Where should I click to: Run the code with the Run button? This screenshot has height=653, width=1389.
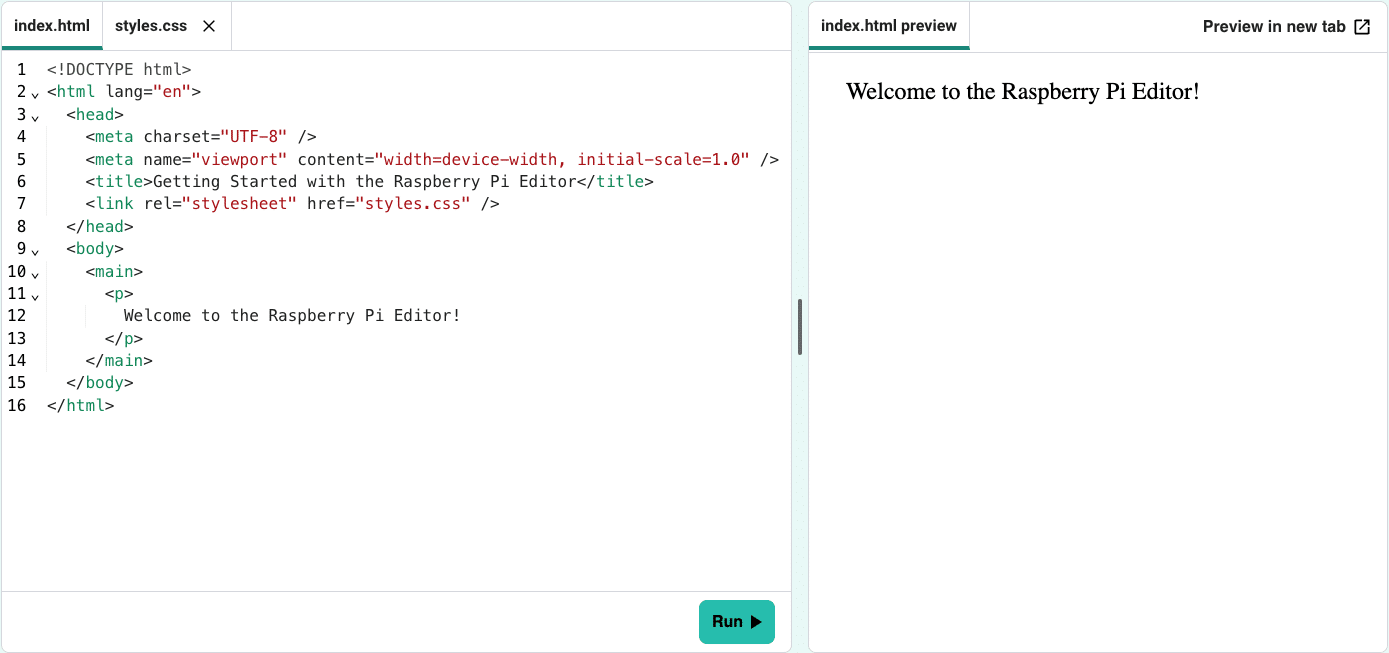(x=737, y=622)
